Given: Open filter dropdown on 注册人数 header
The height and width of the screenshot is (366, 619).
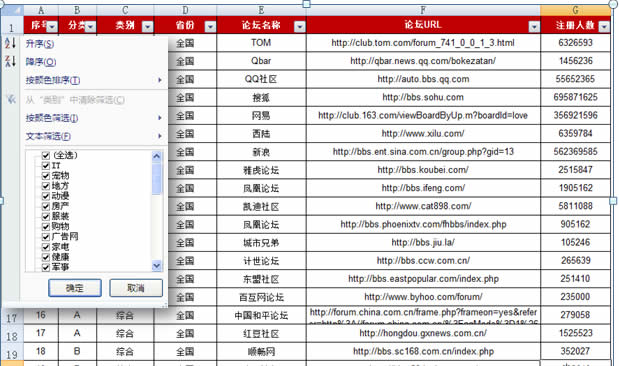Looking at the screenshot, I should pos(604,26).
